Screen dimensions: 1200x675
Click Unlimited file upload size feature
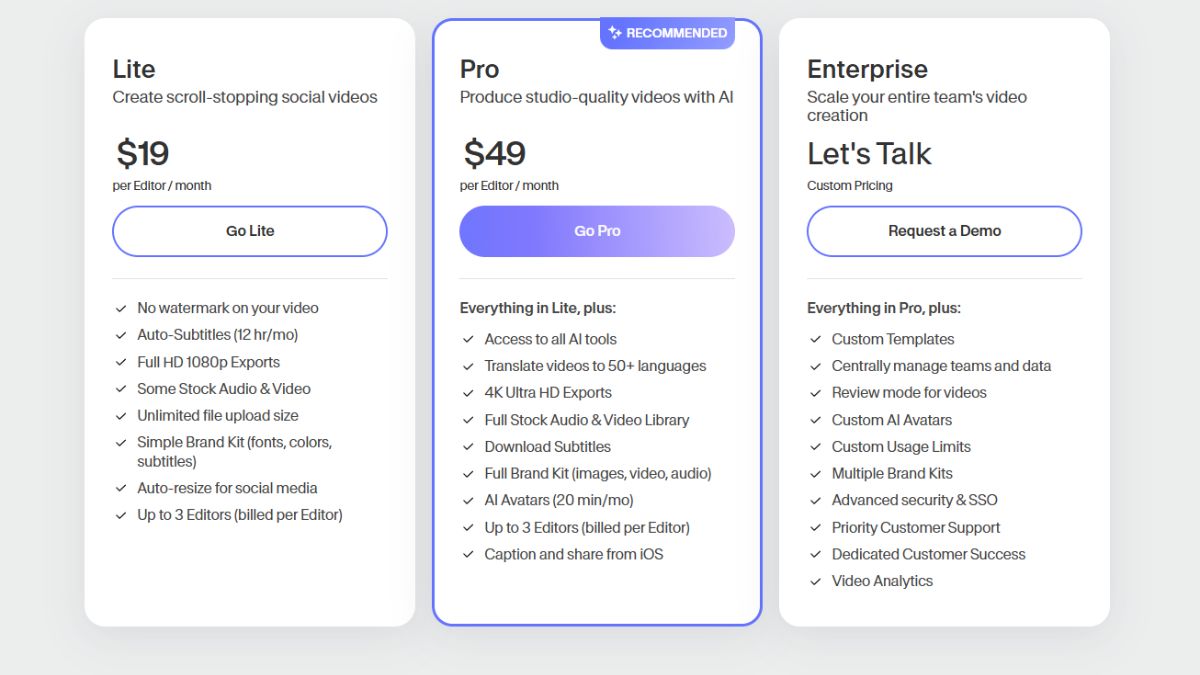pos(218,415)
